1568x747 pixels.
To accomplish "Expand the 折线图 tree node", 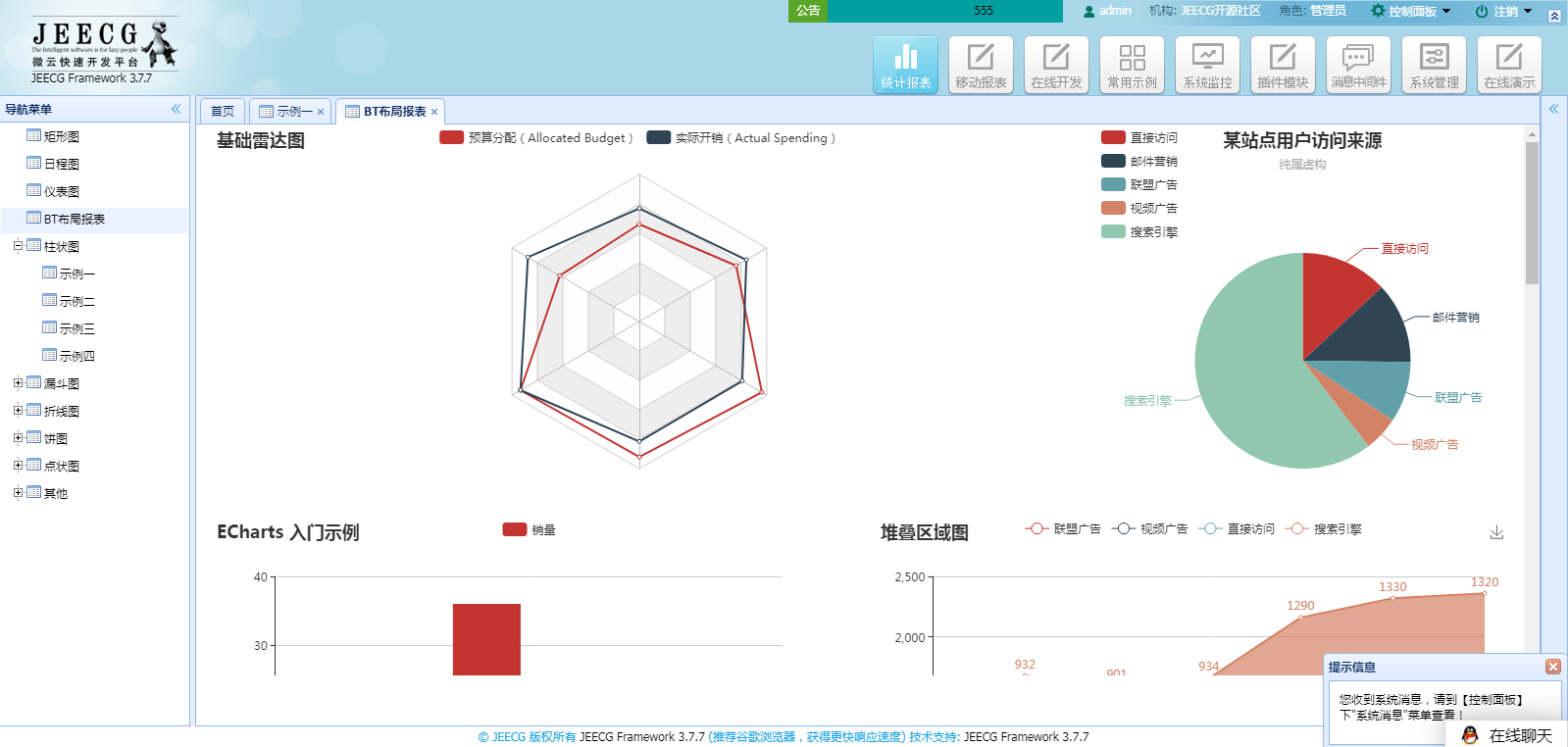I will tap(18, 411).
